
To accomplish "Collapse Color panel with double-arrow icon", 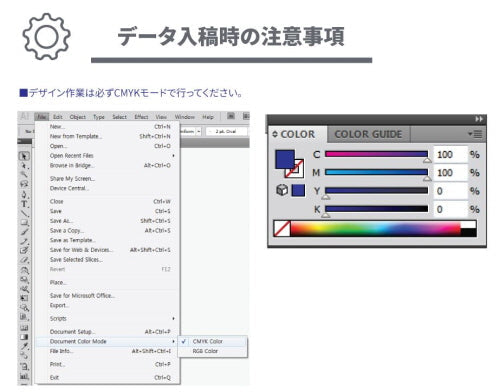I will [x=479, y=119].
